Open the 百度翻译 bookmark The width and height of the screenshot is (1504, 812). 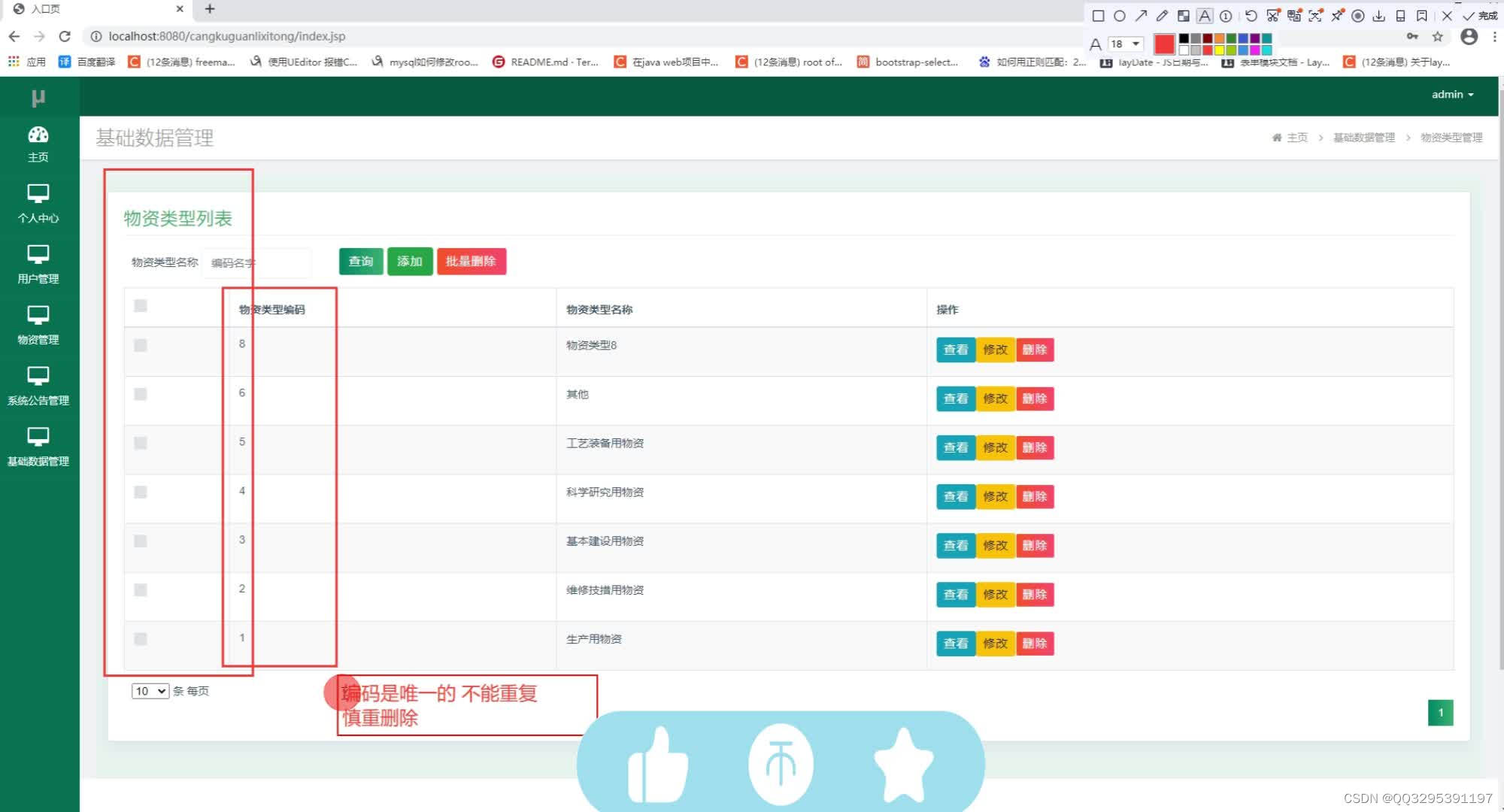(x=87, y=62)
